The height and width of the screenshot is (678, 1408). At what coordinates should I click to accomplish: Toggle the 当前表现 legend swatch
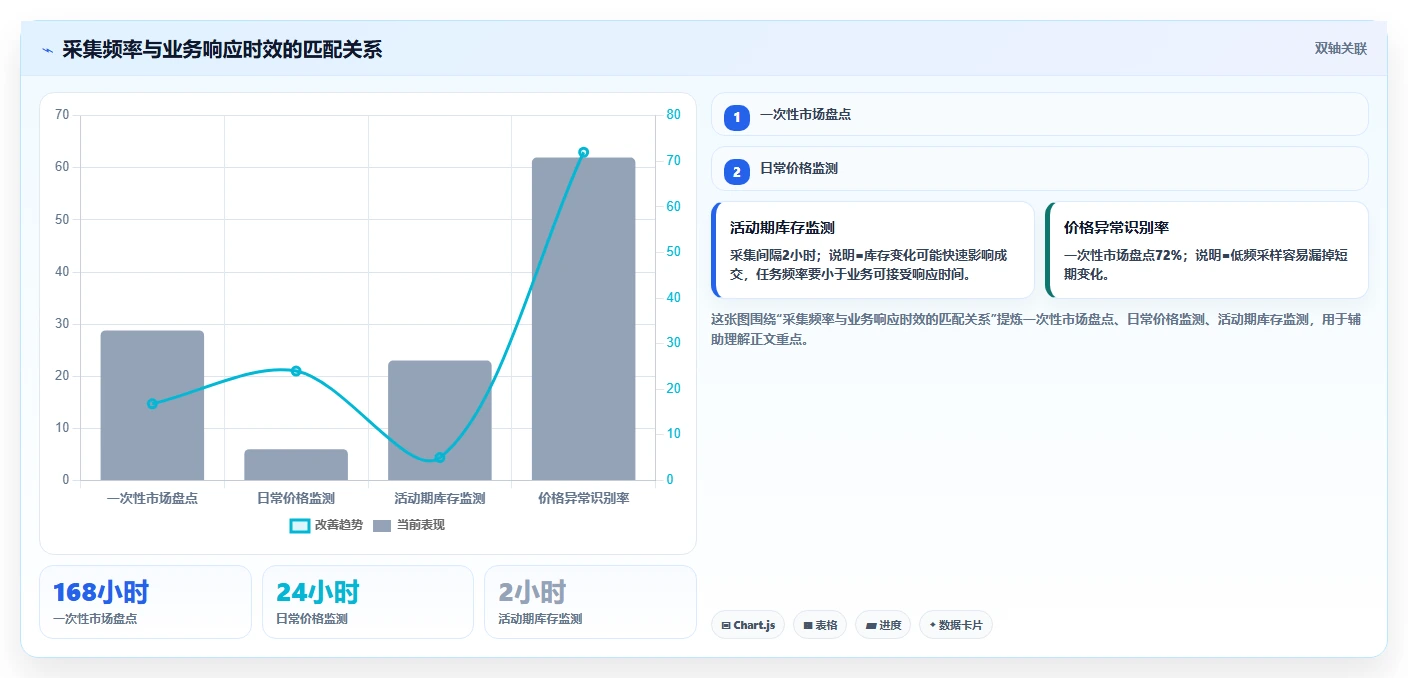[x=382, y=525]
